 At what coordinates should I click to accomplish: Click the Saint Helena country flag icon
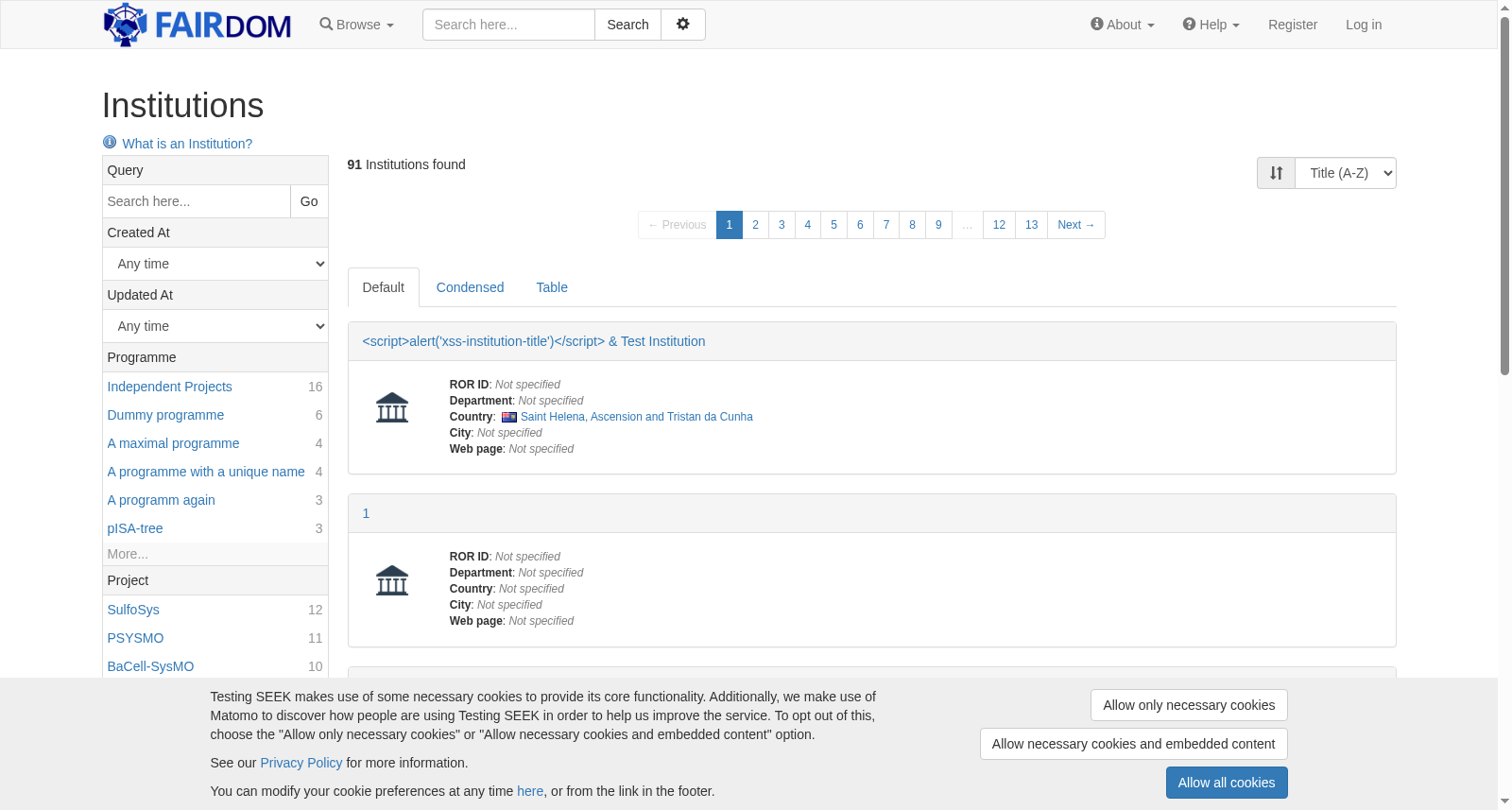pos(509,417)
